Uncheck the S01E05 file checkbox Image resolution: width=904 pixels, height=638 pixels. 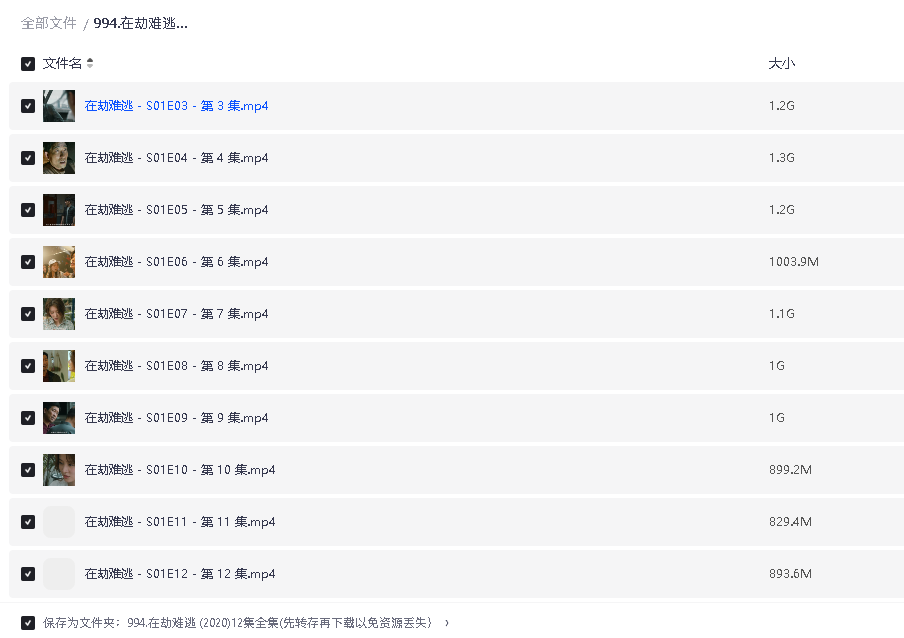[28, 210]
